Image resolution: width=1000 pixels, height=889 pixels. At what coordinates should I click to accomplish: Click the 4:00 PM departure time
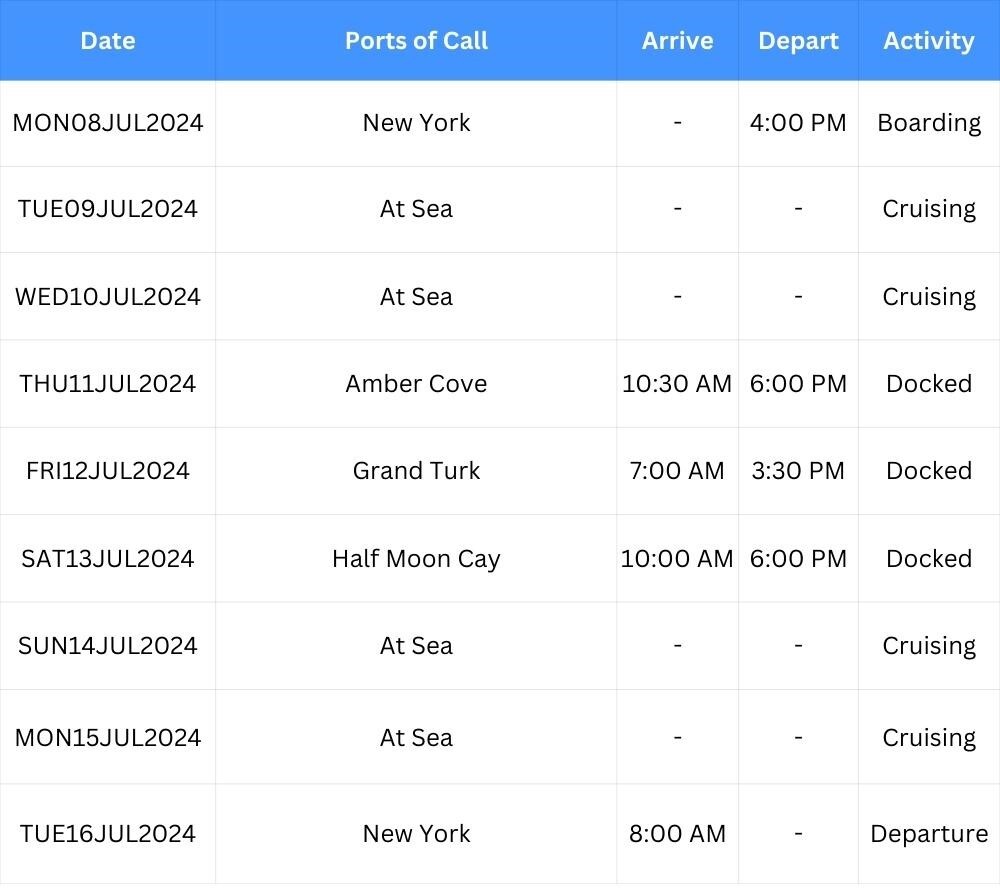pos(798,123)
